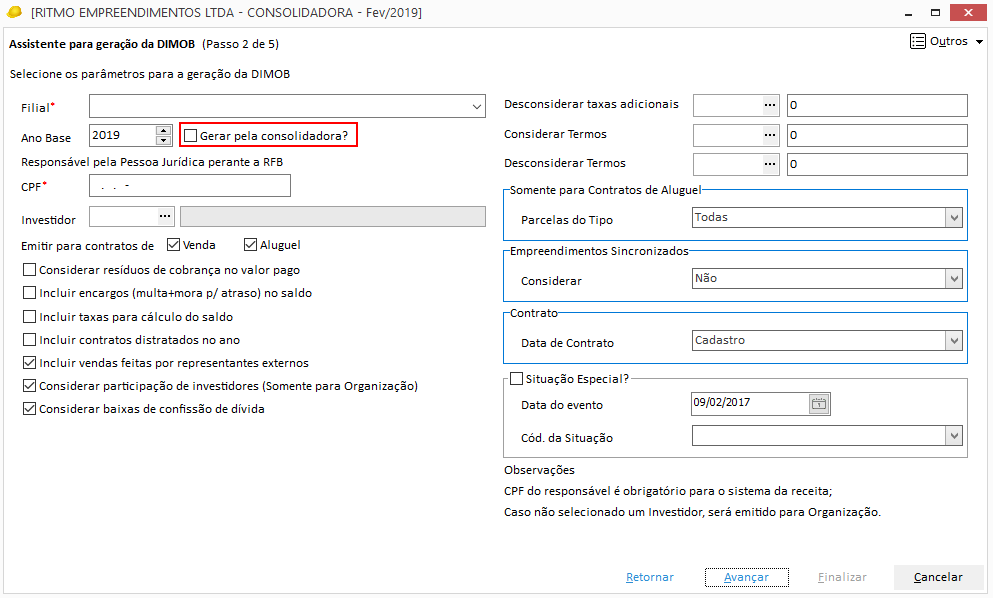Open Empreendimentos Sincronizados Considerar dropdown
This screenshot has height=598, width=993.
954,279
